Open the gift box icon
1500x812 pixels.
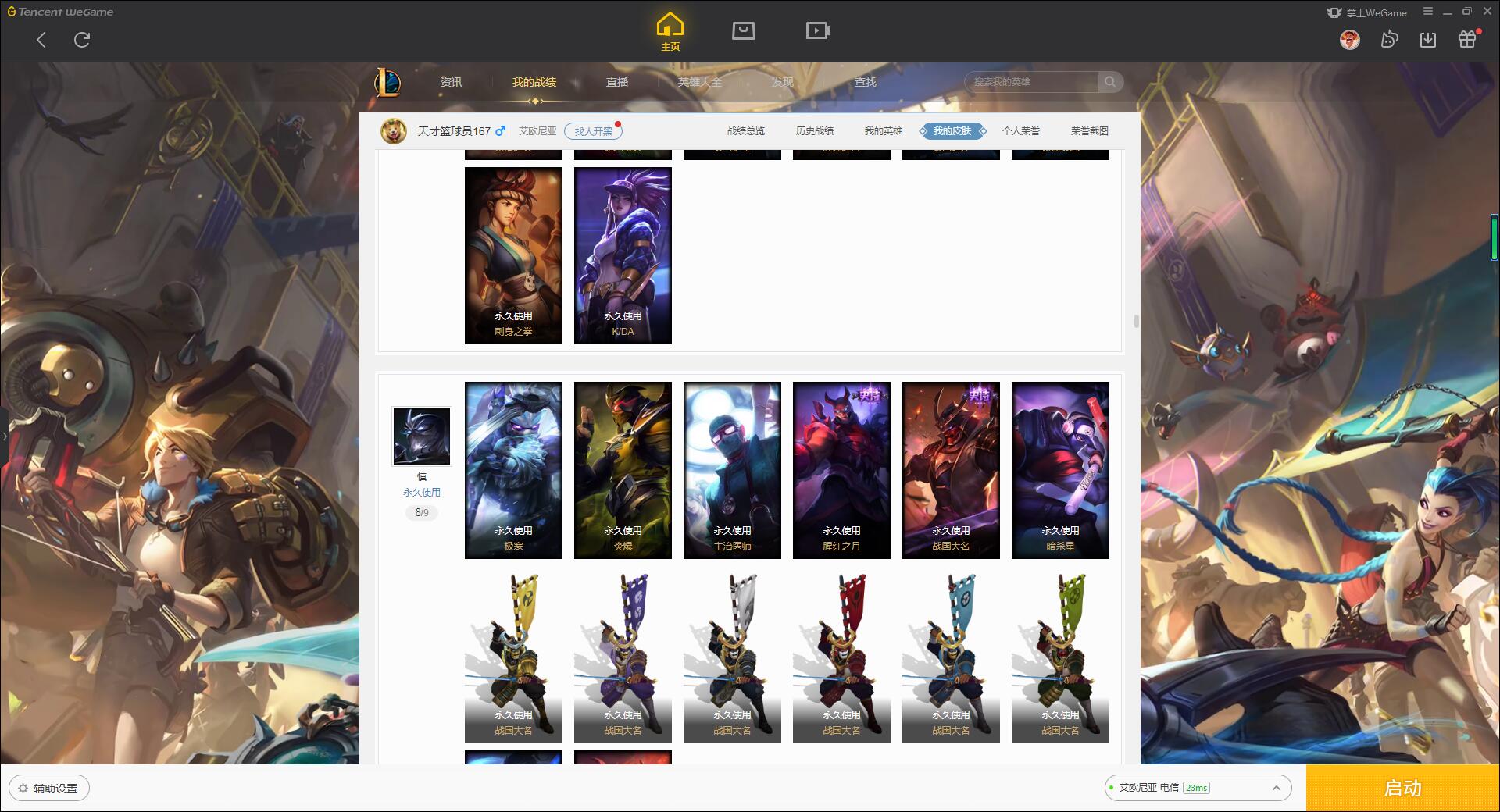click(x=1467, y=40)
